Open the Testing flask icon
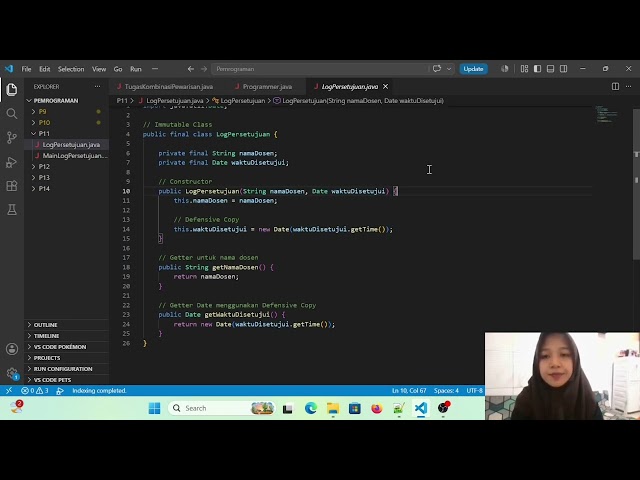The image size is (640, 480). (12, 210)
